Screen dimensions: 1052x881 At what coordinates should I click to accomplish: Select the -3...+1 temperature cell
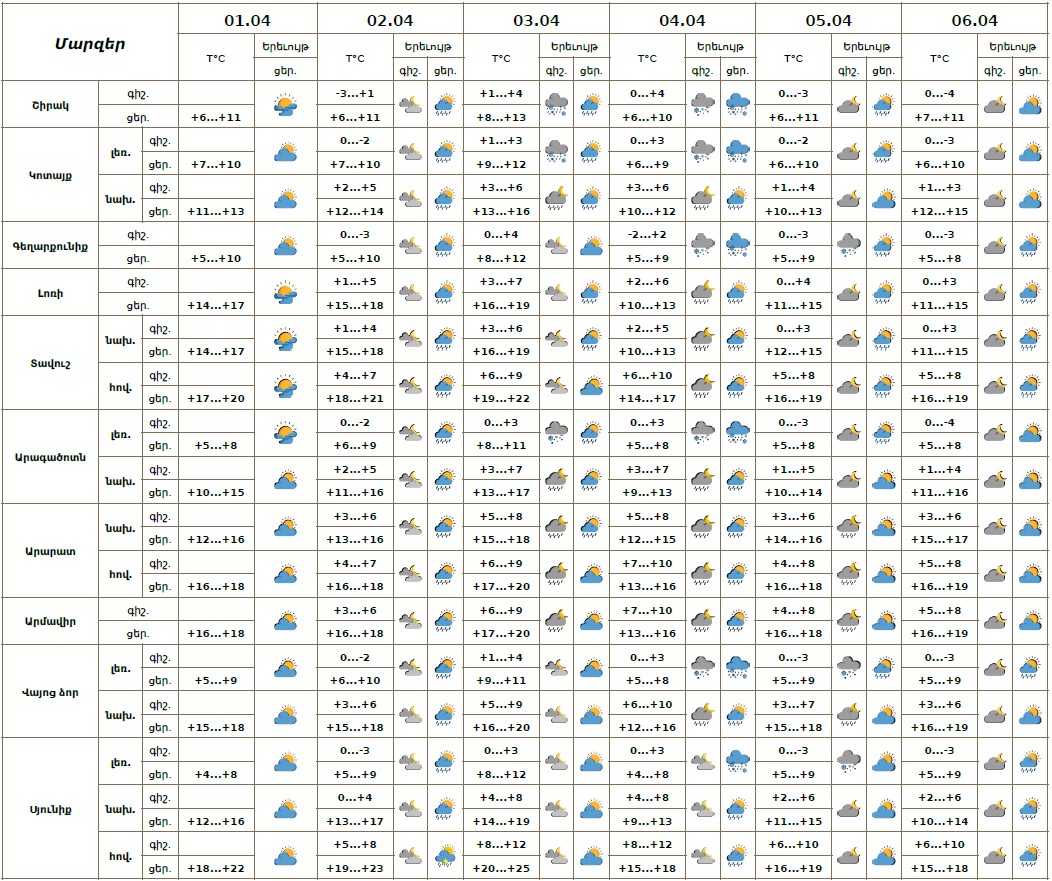coord(355,93)
